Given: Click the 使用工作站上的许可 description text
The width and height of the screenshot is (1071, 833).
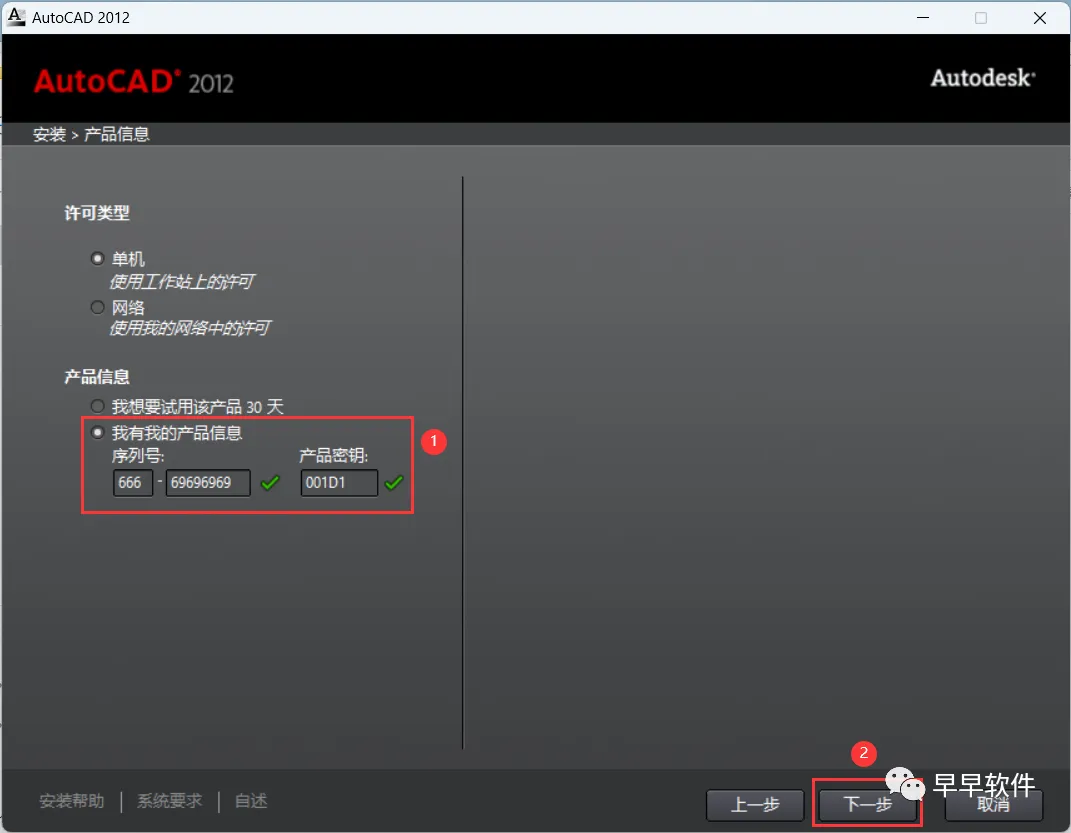Looking at the screenshot, I should pos(182,281).
